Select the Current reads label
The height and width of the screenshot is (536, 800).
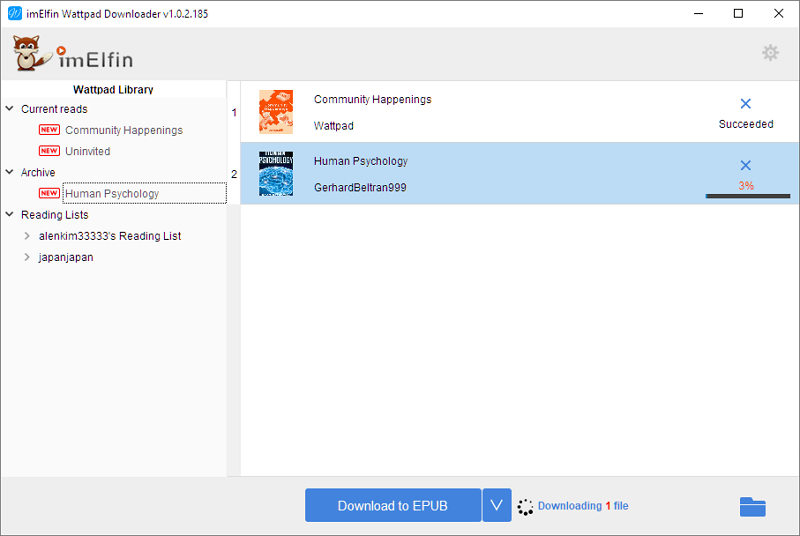point(54,109)
